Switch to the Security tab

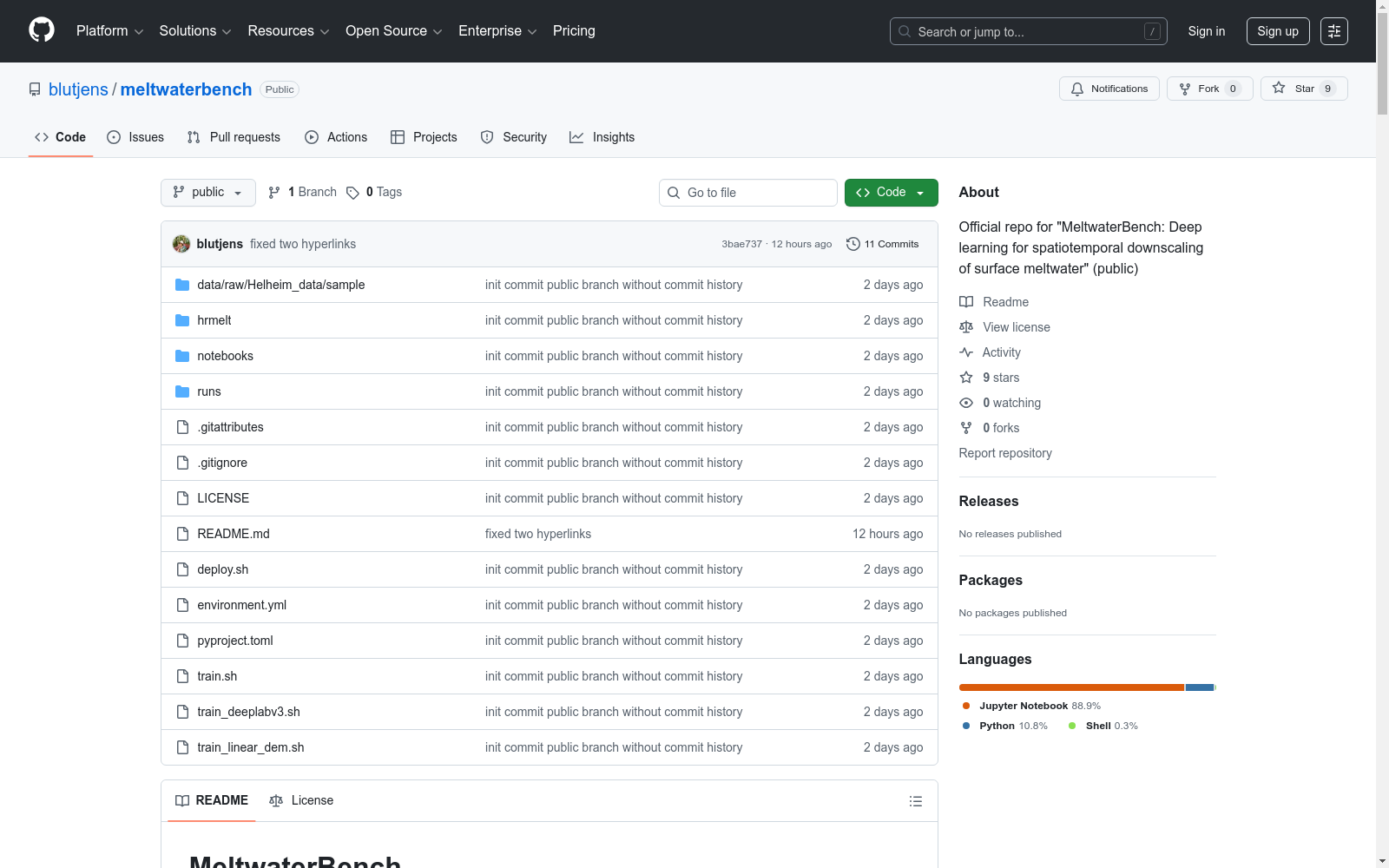[x=514, y=137]
